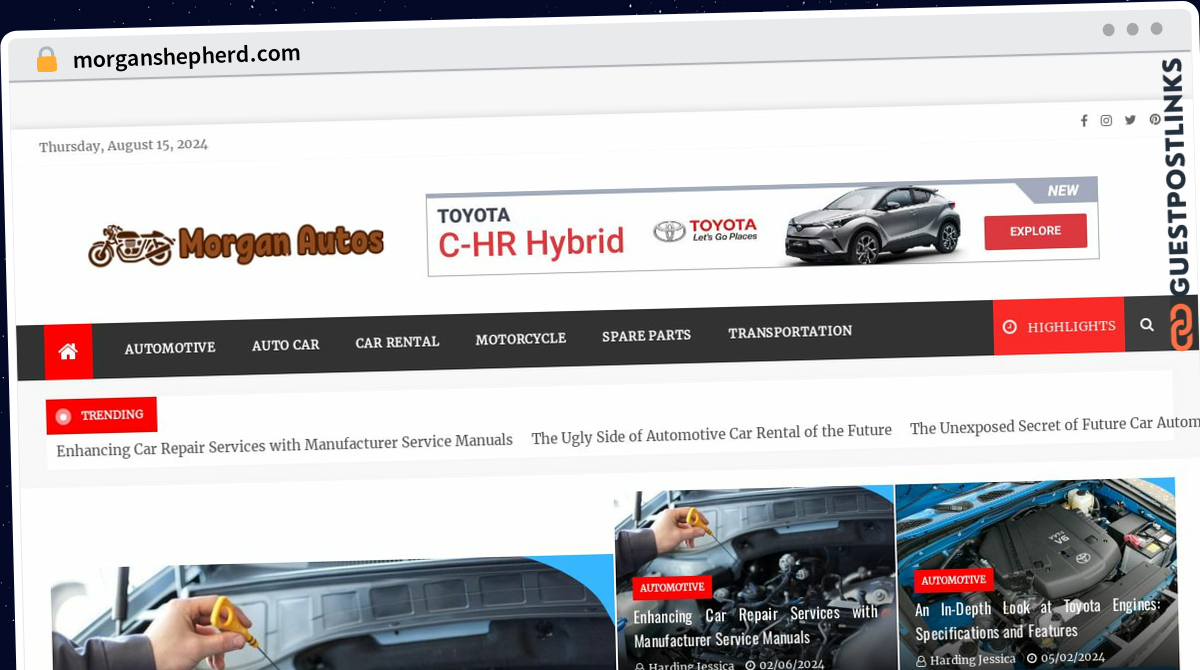The width and height of the screenshot is (1200, 670).
Task: Click the red Highlights button
Action: pyautogui.click(x=1058, y=327)
